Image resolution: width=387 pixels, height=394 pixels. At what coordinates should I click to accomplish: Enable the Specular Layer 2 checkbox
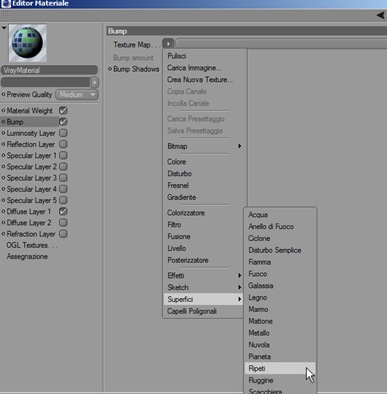tap(63, 166)
